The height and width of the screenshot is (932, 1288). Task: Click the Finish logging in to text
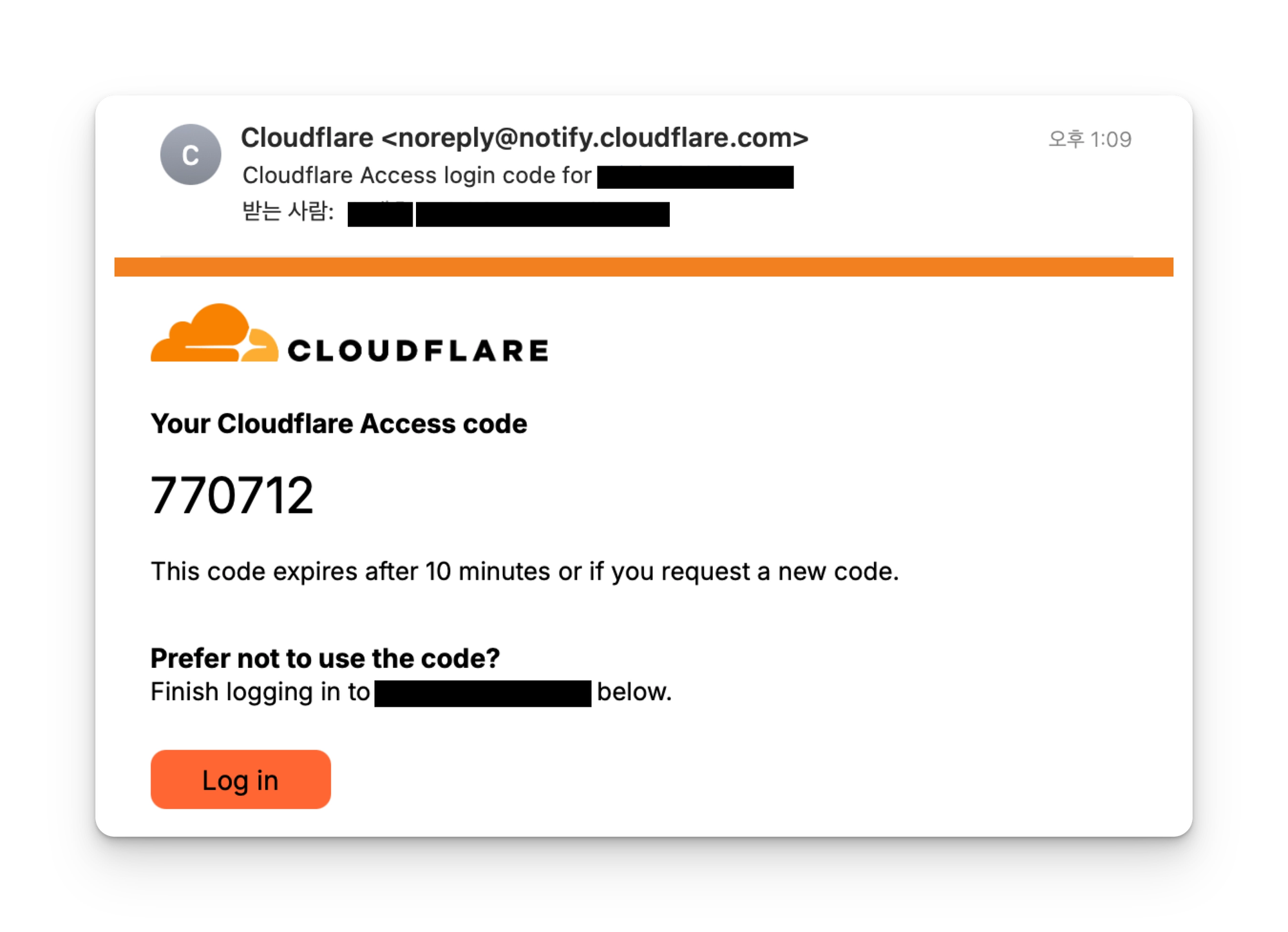260,692
